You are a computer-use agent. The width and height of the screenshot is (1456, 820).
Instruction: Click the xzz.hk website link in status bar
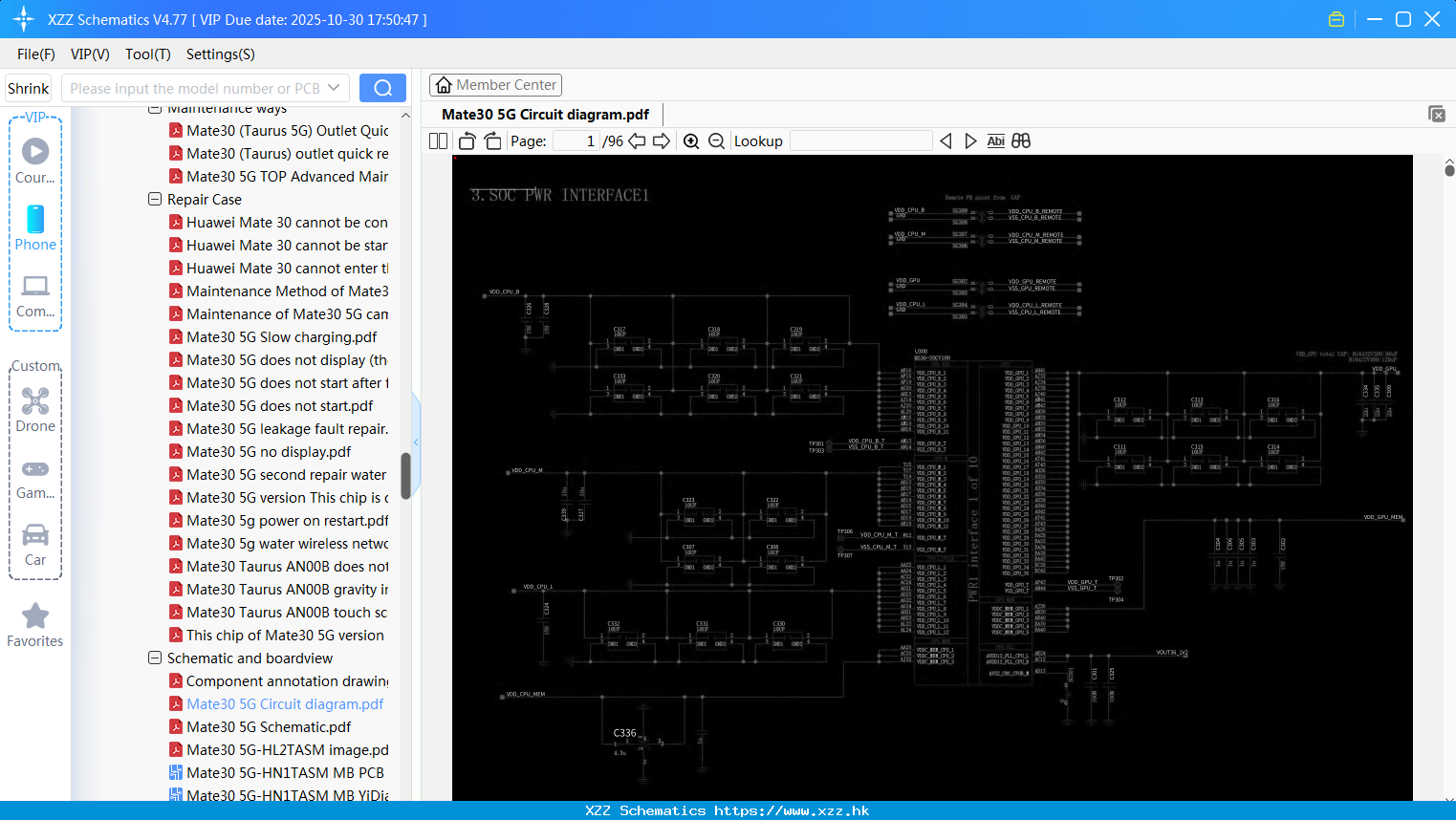tap(792, 810)
